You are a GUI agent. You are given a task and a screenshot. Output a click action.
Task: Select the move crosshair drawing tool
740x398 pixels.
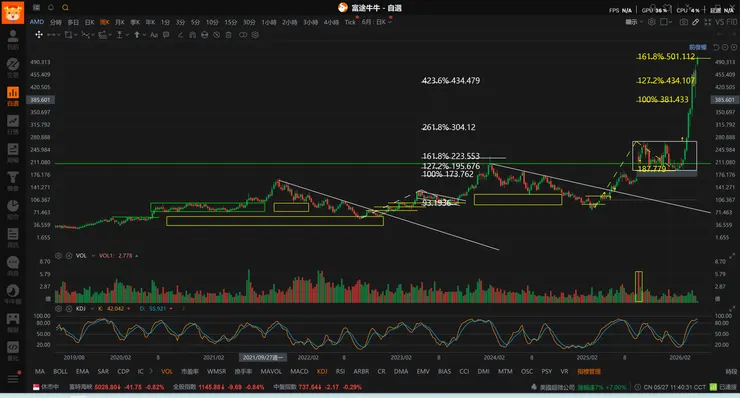39,34
